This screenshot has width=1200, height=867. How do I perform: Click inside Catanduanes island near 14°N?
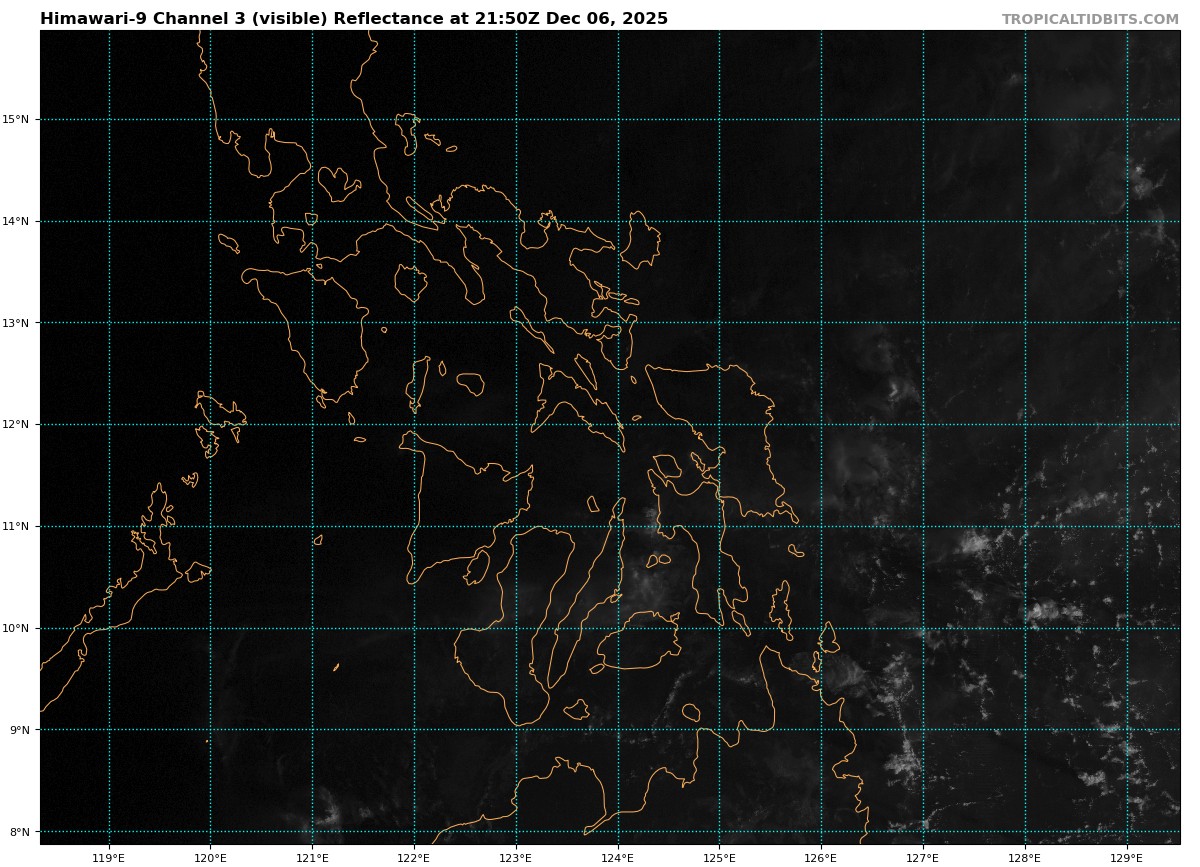point(640,240)
